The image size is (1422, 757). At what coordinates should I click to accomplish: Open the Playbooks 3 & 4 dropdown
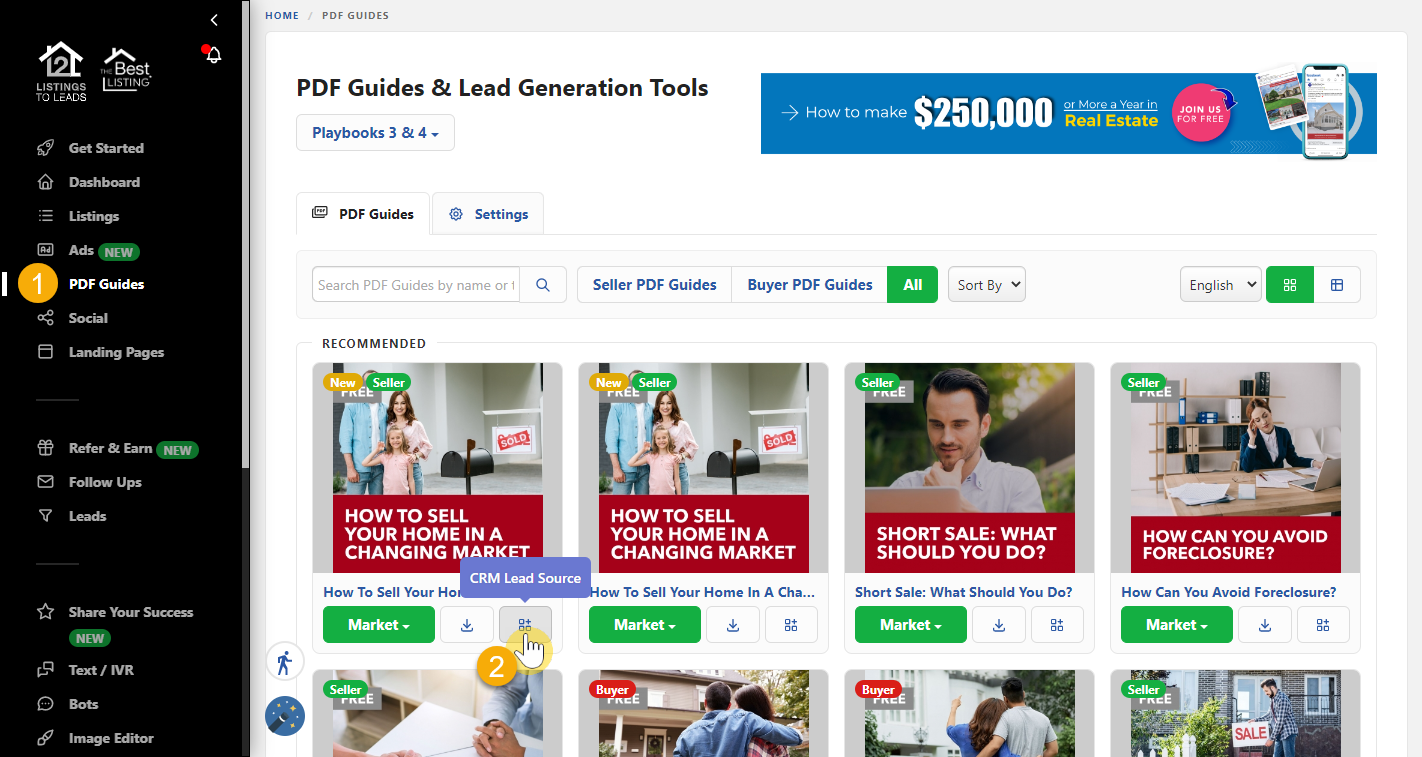coord(375,133)
